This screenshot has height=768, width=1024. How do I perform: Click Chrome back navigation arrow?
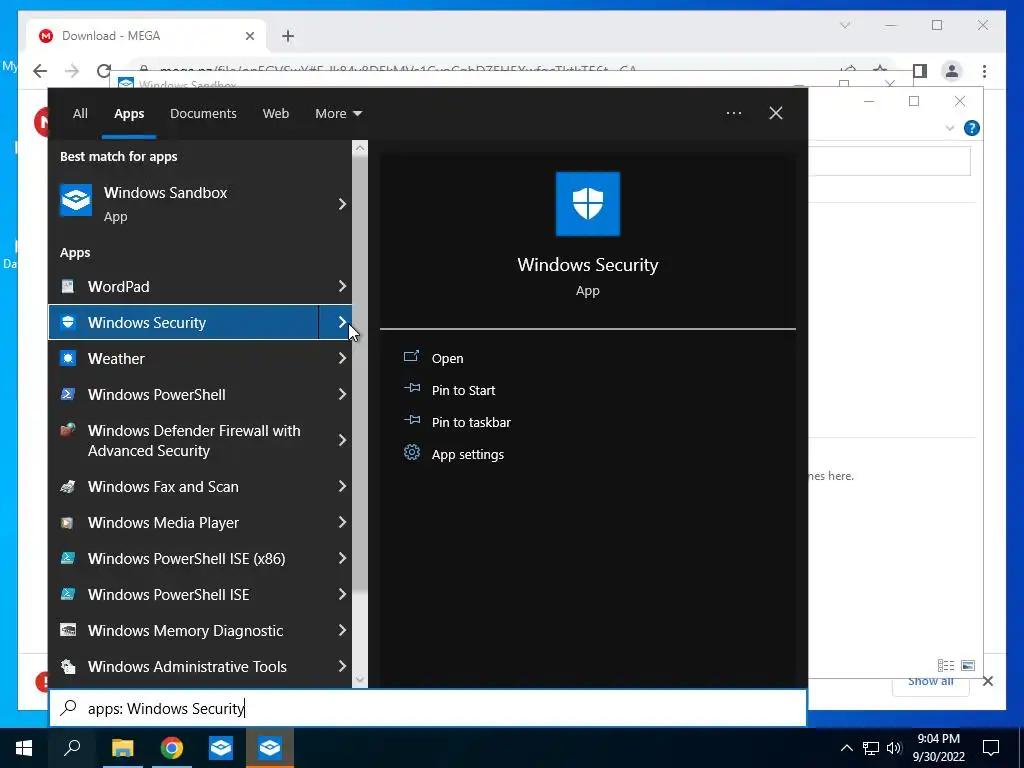point(40,71)
